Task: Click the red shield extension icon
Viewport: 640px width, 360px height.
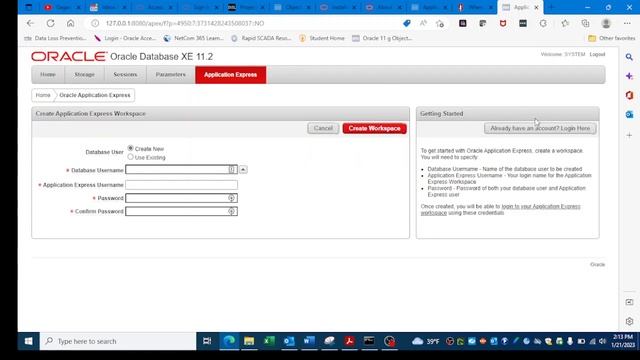Action: 503,23
